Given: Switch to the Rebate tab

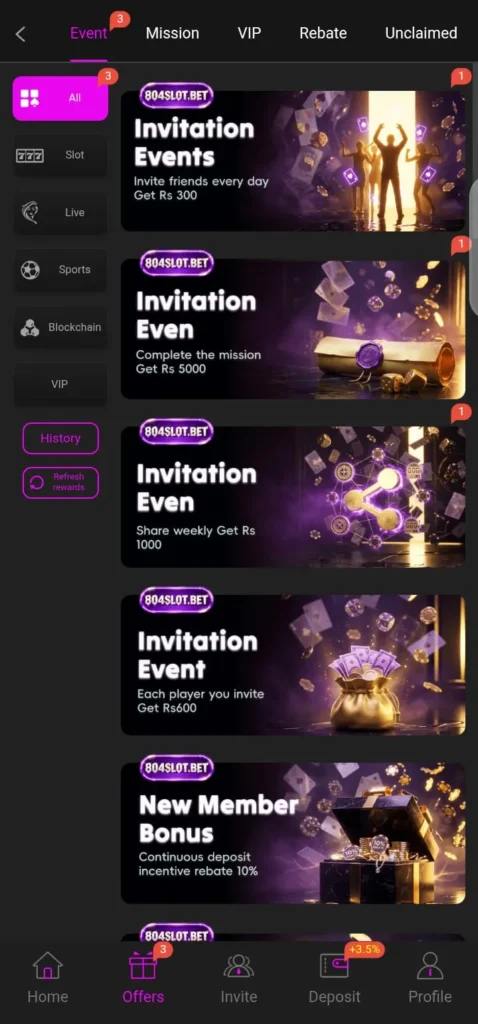Looking at the screenshot, I should [323, 33].
